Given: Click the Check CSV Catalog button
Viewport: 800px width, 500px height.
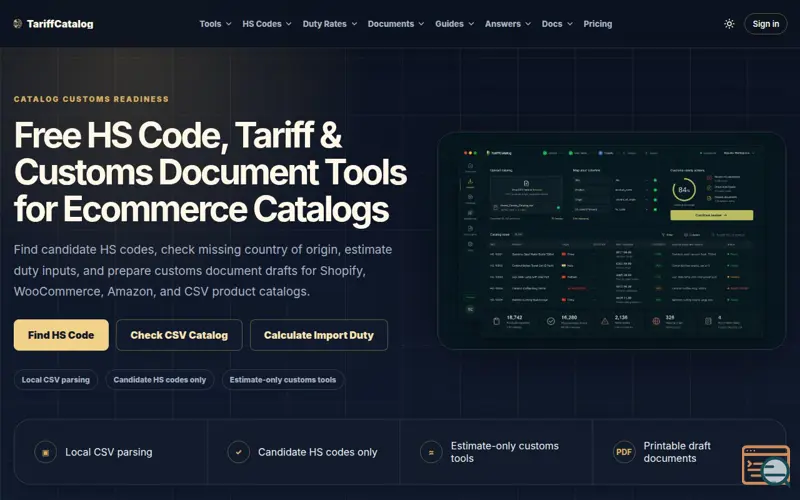Looking at the screenshot, I should point(179,335).
